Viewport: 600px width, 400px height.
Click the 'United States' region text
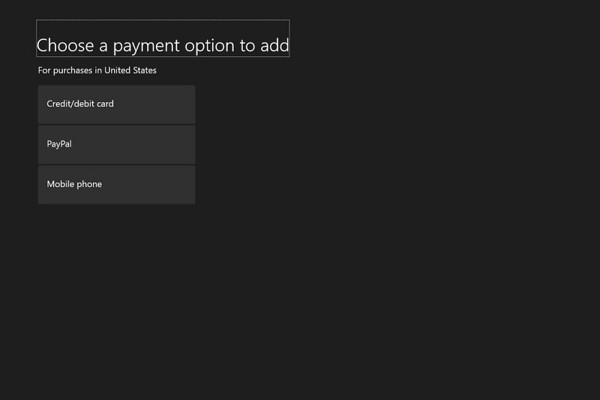tap(130, 70)
